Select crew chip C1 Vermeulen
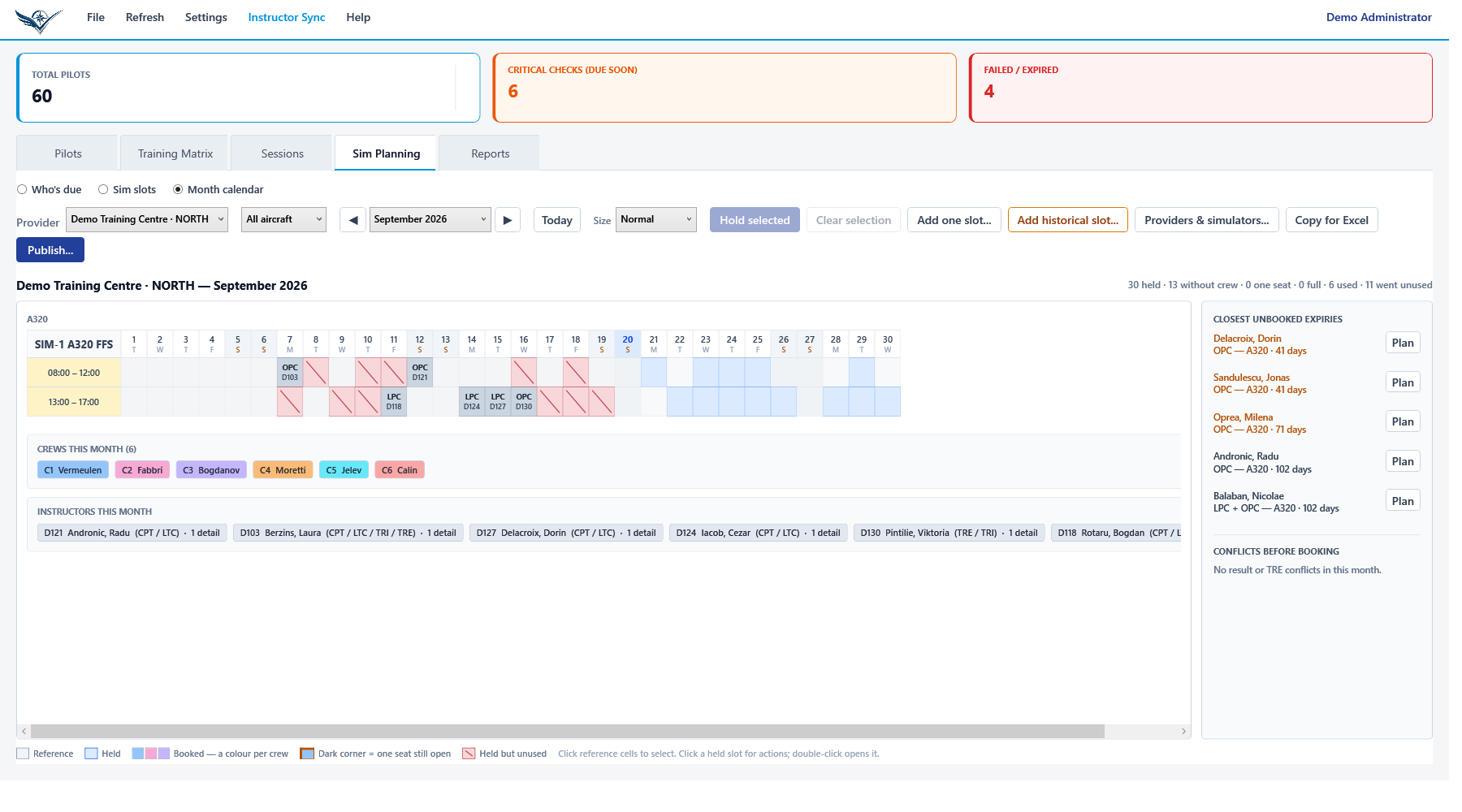The width and height of the screenshot is (1462, 812). pos(73,470)
